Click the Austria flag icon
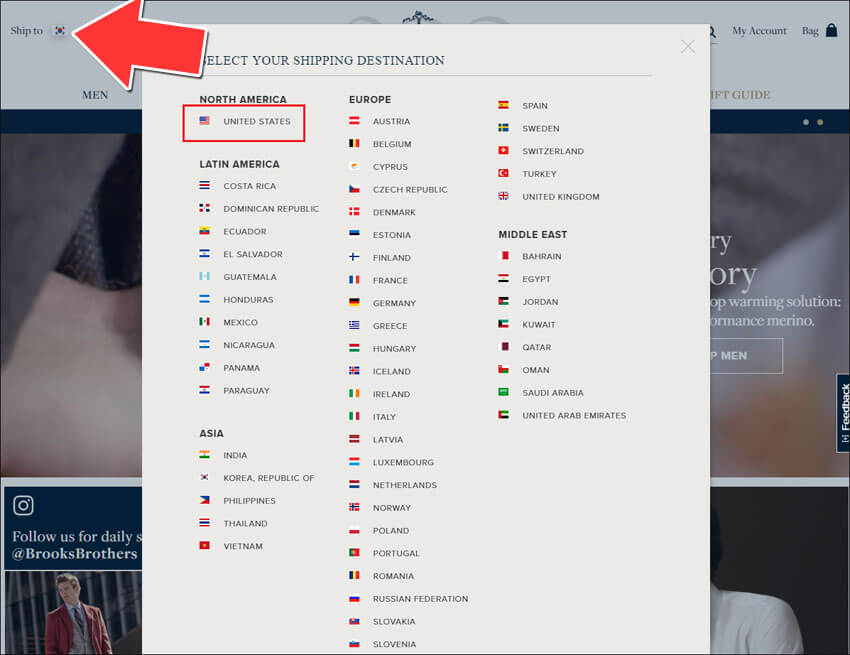This screenshot has height=655, width=850. pyautogui.click(x=354, y=120)
